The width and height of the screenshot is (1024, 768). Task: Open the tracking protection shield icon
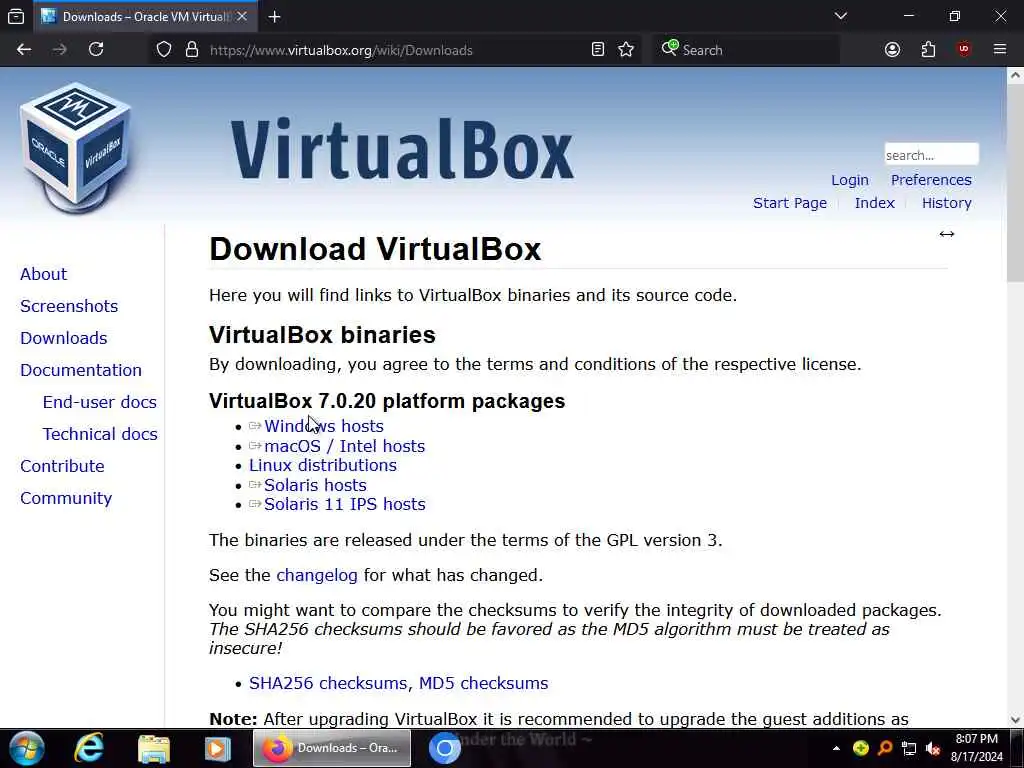[x=164, y=50]
